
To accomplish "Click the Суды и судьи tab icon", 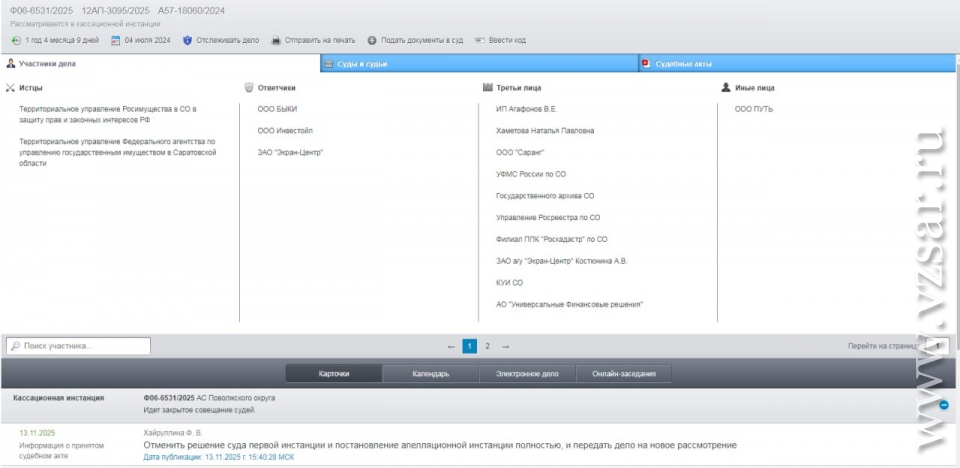I will [x=328, y=63].
